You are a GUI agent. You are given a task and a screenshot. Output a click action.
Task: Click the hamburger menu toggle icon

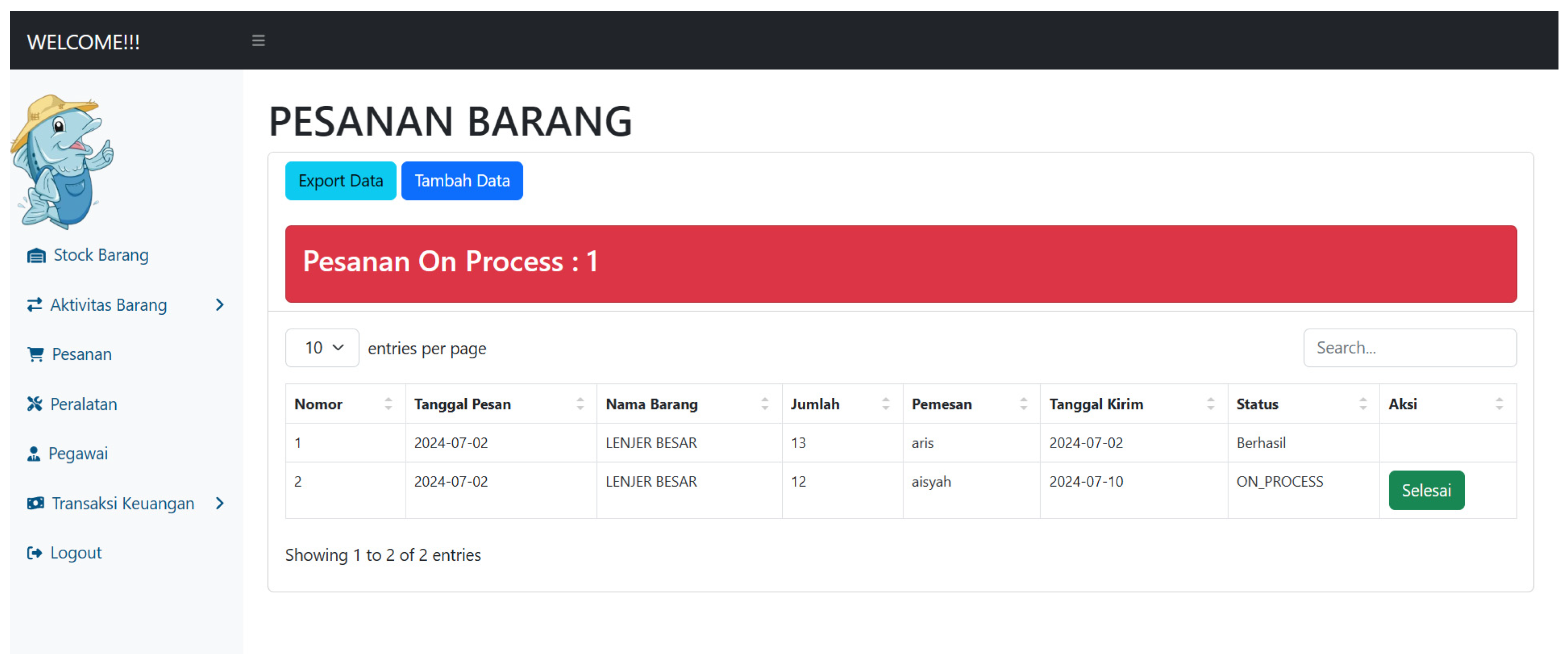tap(258, 41)
